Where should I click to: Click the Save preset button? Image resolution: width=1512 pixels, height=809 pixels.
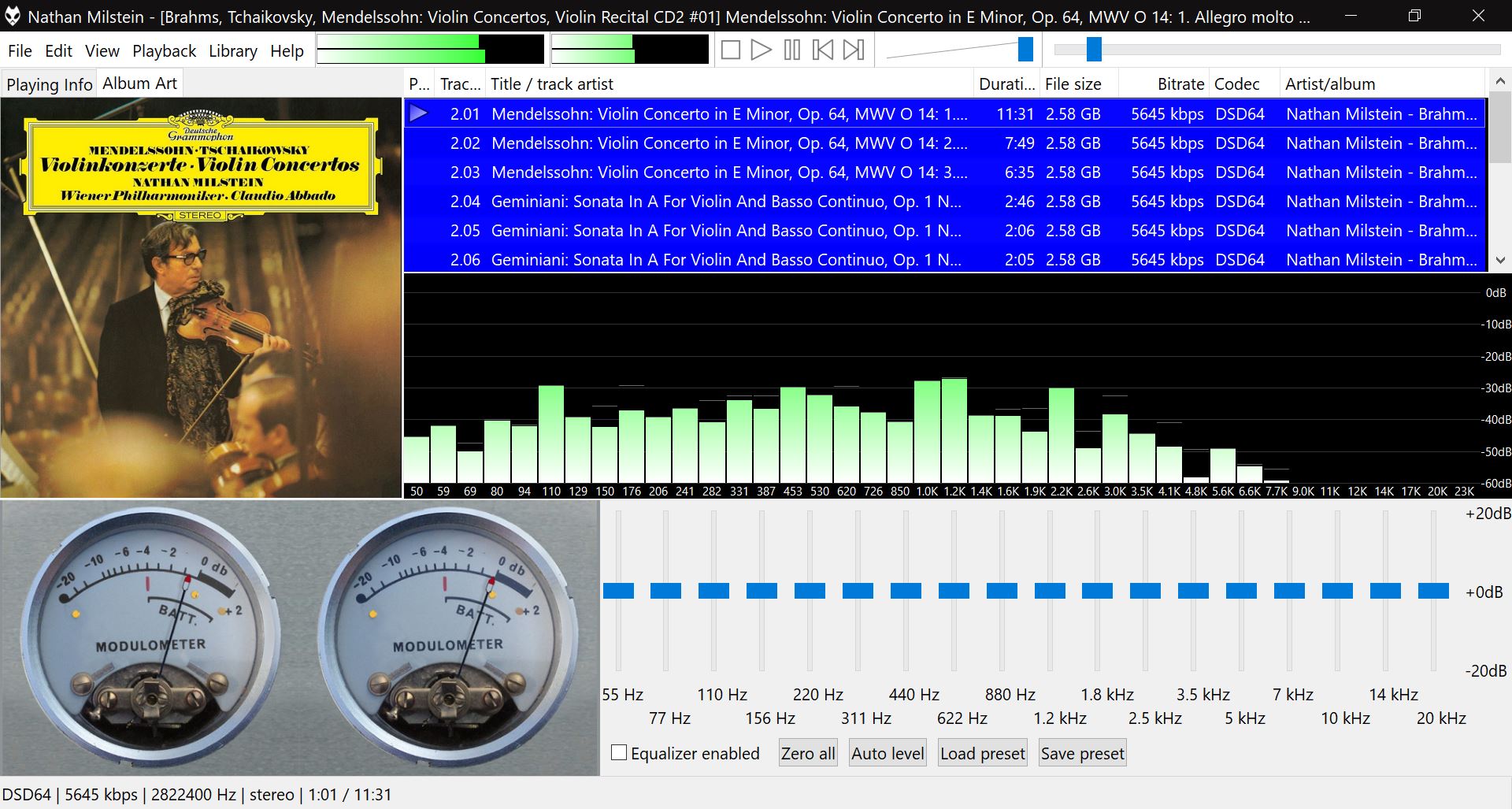(1083, 753)
